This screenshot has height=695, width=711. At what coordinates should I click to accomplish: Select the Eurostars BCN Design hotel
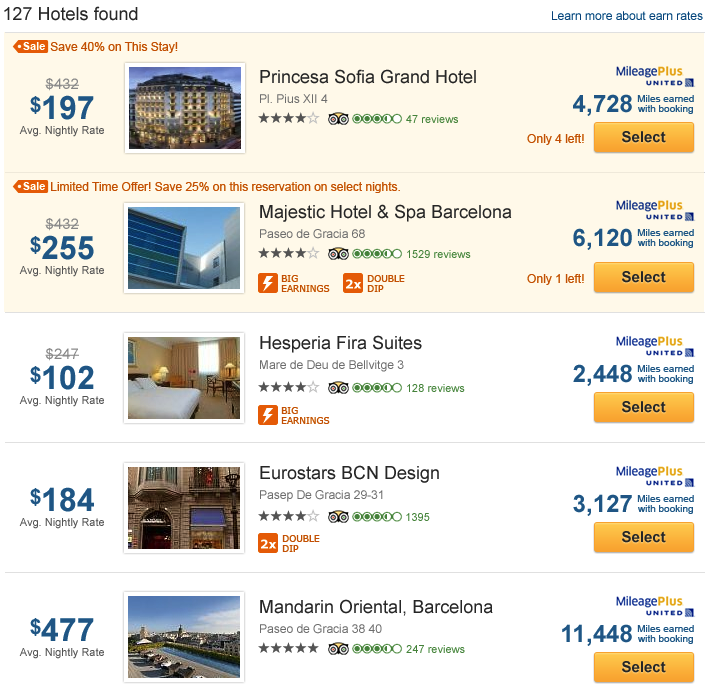pos(644,538)
